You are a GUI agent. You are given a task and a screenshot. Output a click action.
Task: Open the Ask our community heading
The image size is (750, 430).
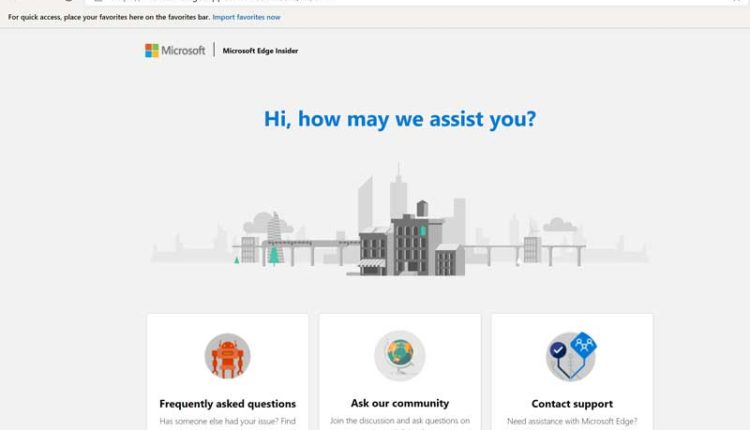pyautogui.click(x=400, y=403)
